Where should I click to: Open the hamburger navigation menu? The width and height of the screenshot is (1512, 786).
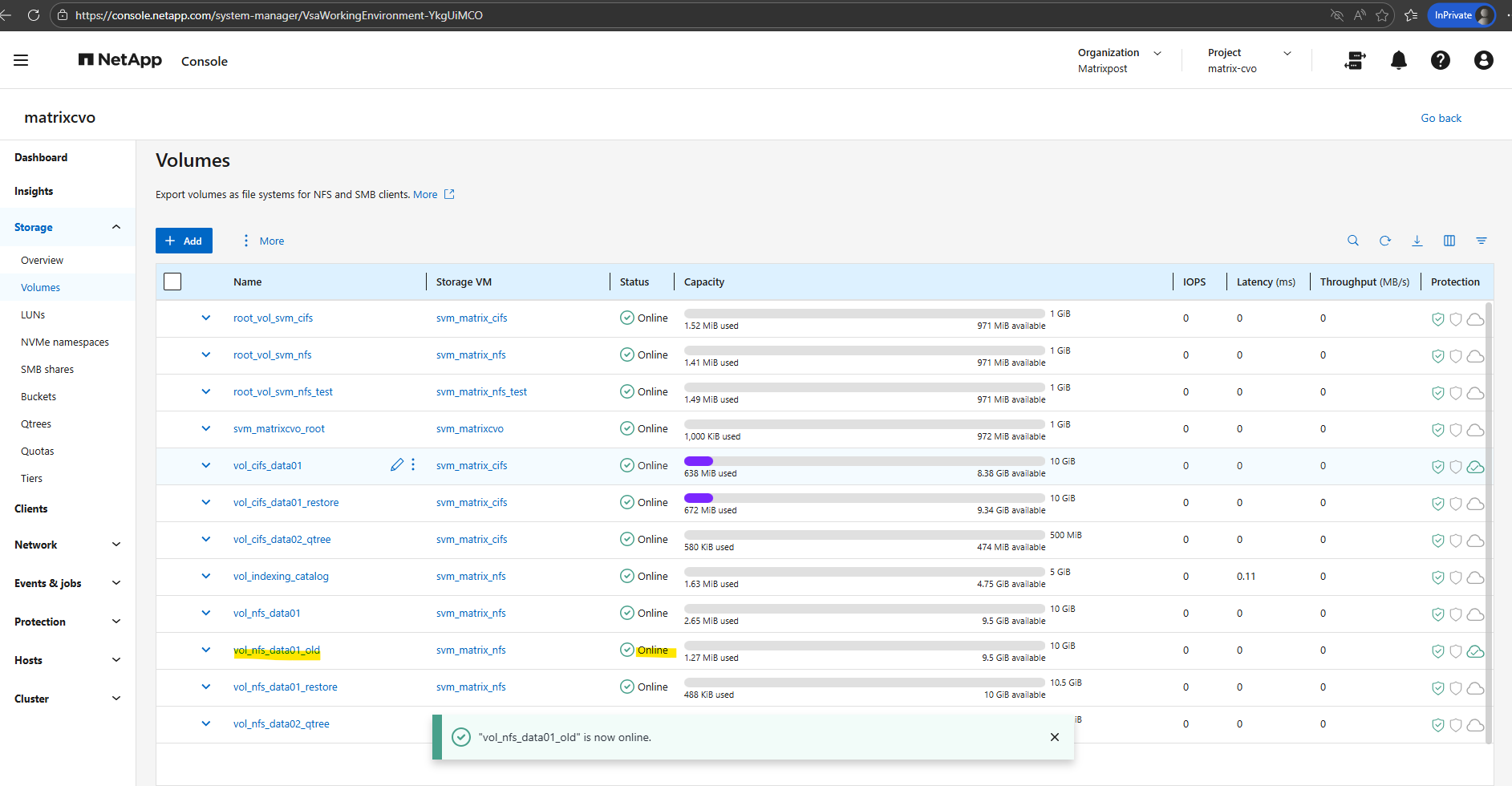point(21,60)
